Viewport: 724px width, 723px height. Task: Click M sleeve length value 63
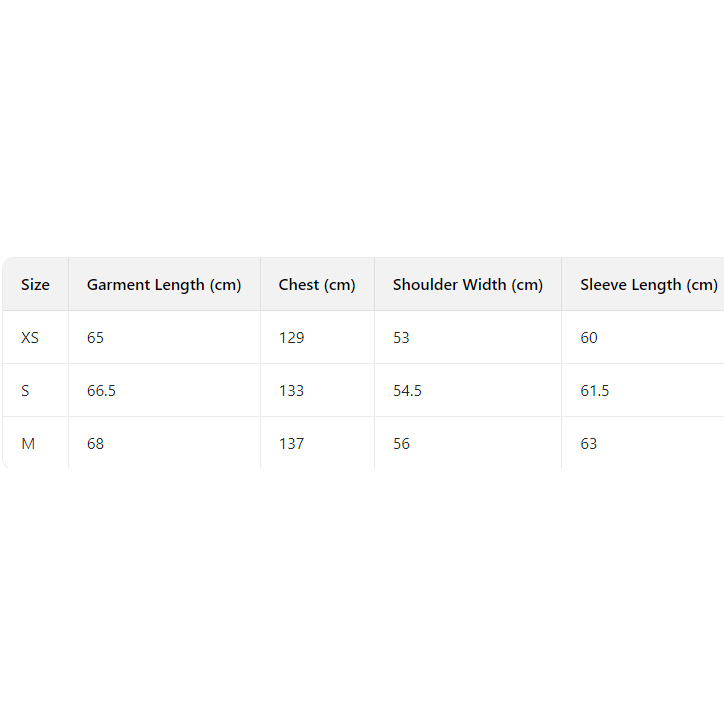click(x=589, y=444)
